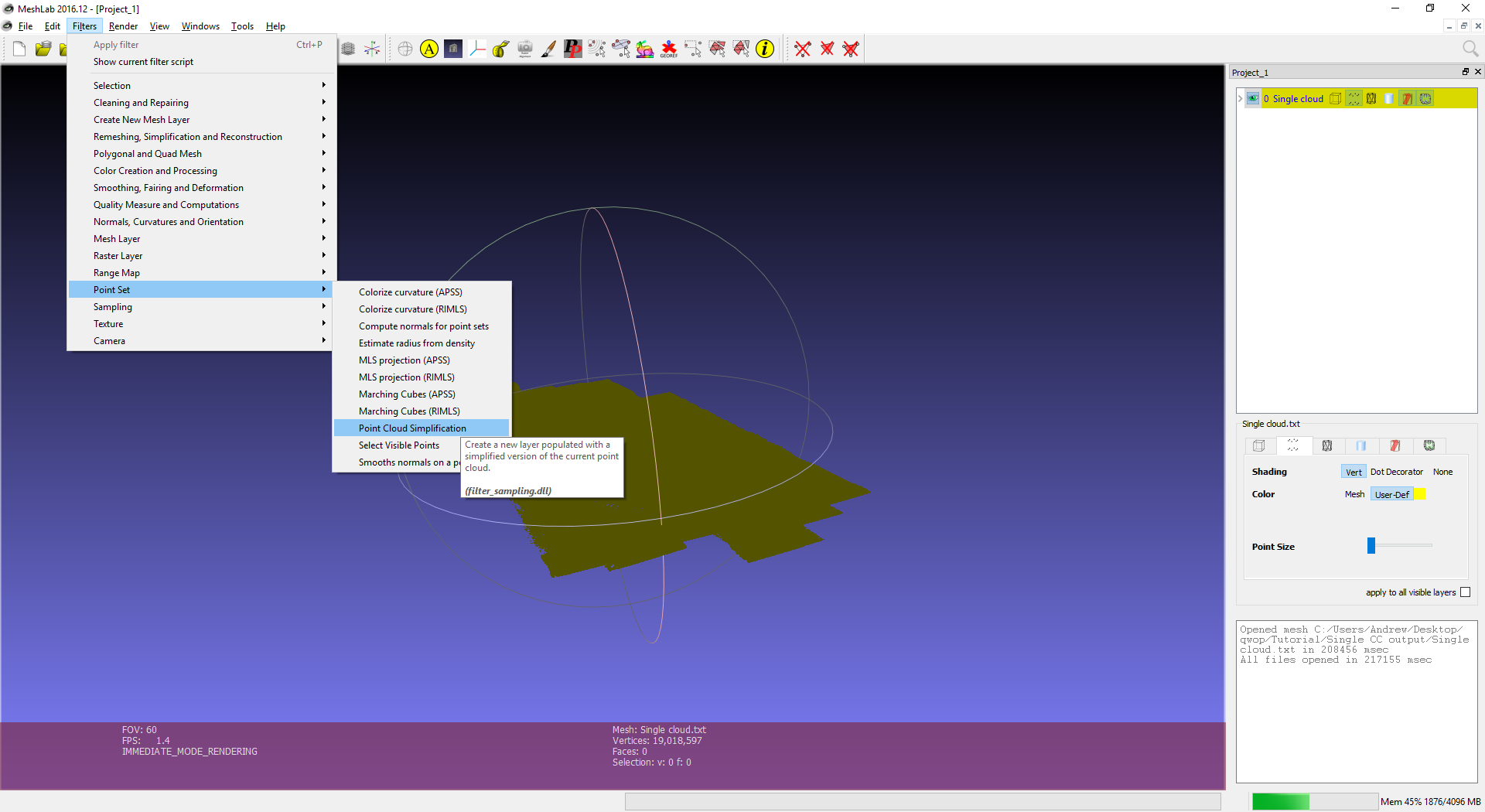Activate the measuring tape tool
The height and width of the screenshot is (812, 1485).
(500, 49)
